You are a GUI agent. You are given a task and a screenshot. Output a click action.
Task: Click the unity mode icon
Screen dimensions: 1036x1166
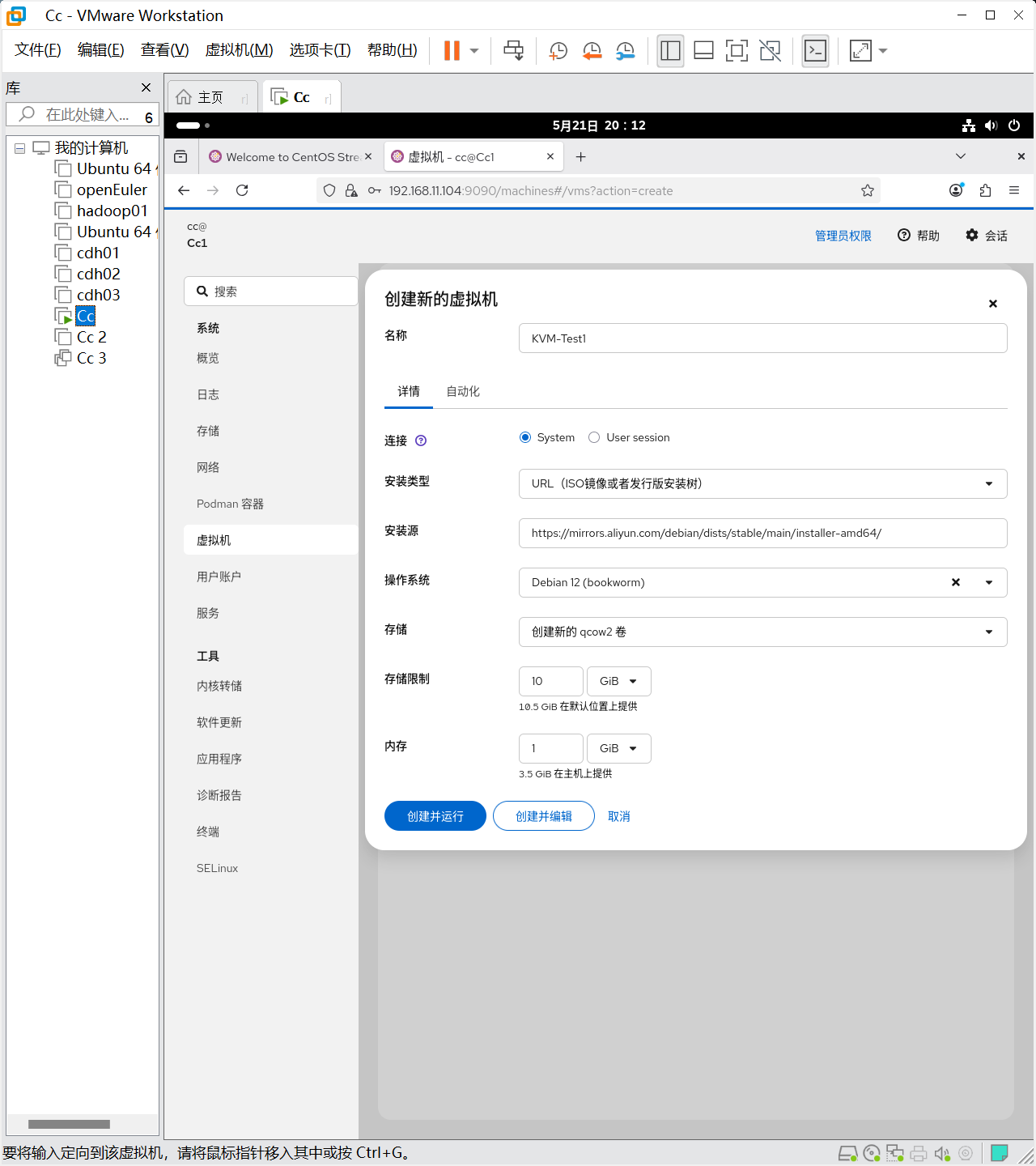pyautogui.click(x=770, y=51)
